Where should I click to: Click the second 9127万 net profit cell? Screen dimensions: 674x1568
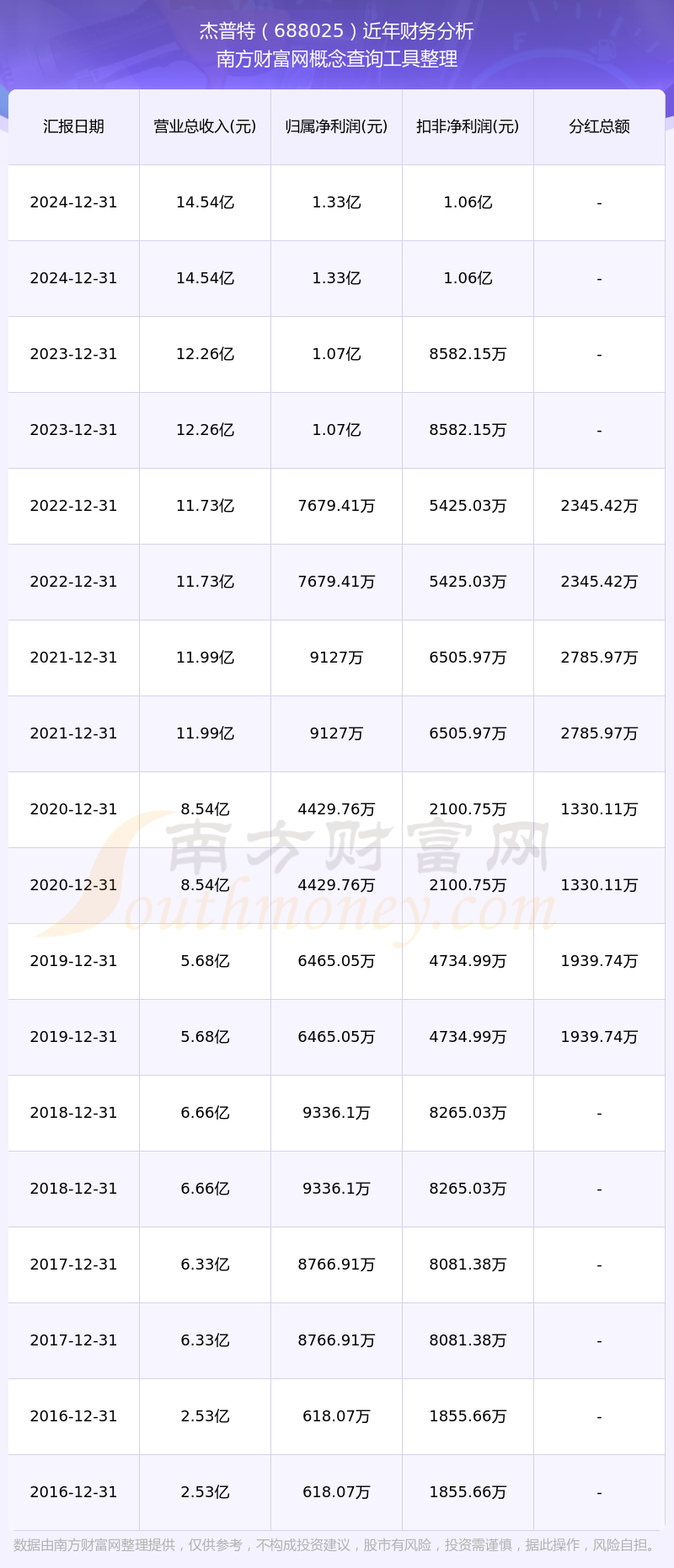pos(336,733)
